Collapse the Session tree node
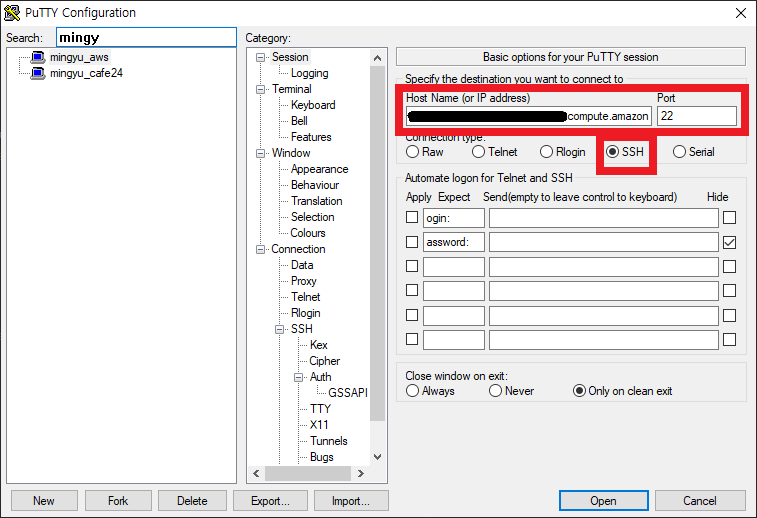 pos(260,57)
